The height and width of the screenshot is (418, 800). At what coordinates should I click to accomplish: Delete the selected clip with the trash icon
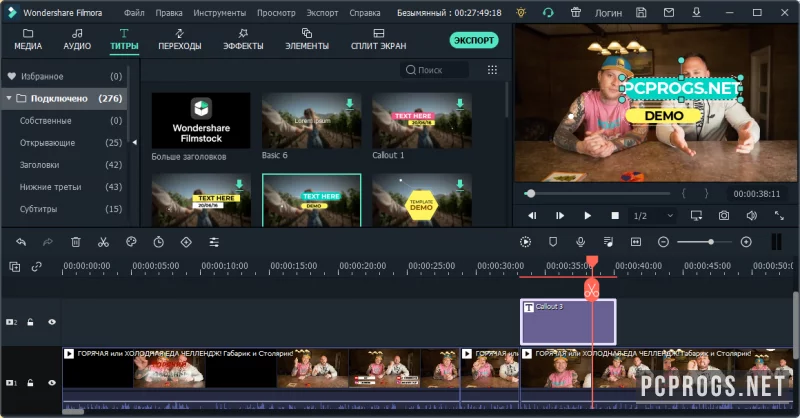point(76,242)
